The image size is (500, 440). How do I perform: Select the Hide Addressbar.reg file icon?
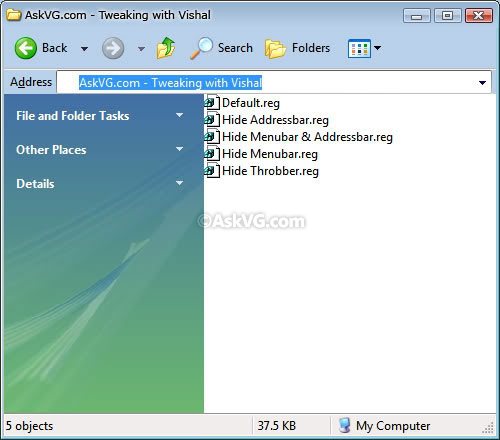212,119
